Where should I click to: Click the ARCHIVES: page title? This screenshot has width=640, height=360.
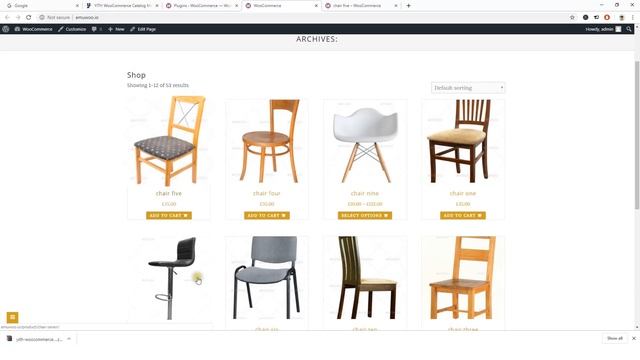point(317,39)
